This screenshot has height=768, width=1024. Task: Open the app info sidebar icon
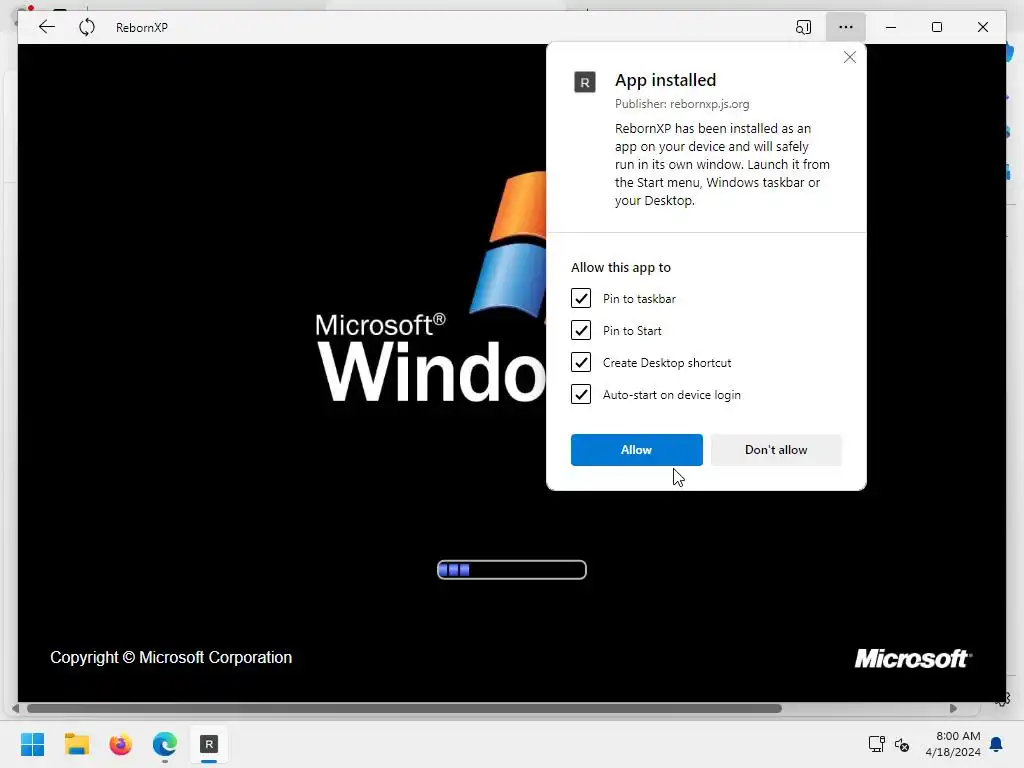[x=803, y=27]
